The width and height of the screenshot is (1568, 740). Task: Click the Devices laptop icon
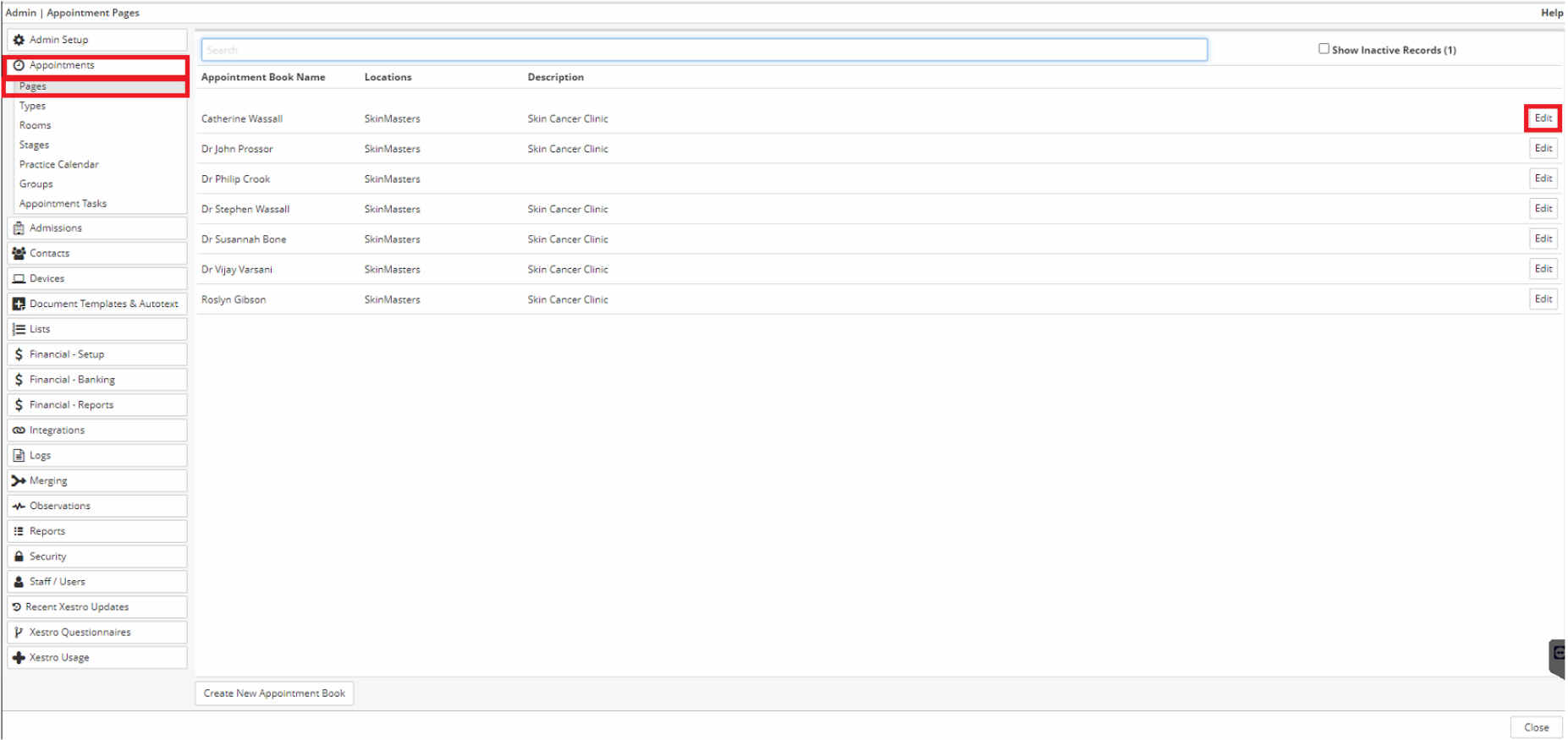[19, 279]
